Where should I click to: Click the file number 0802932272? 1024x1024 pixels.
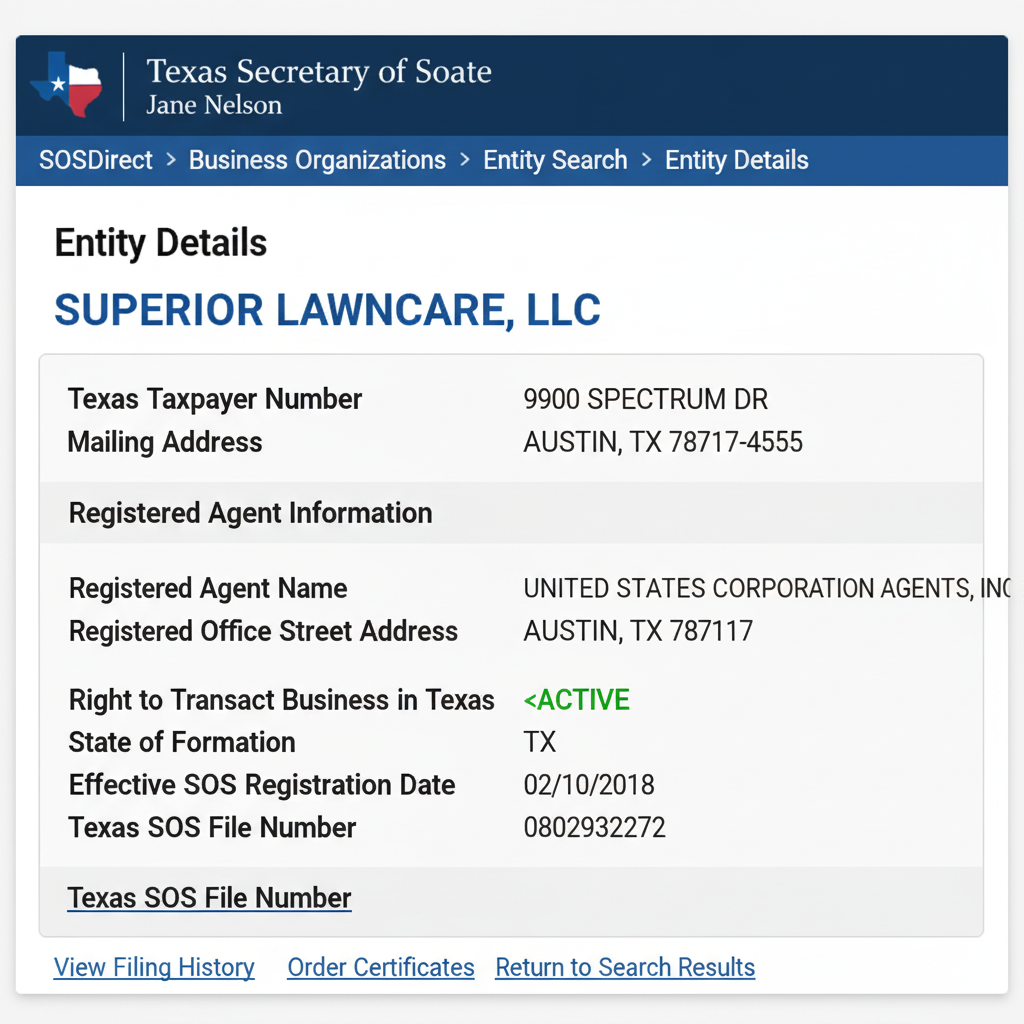tap(594, 828)
